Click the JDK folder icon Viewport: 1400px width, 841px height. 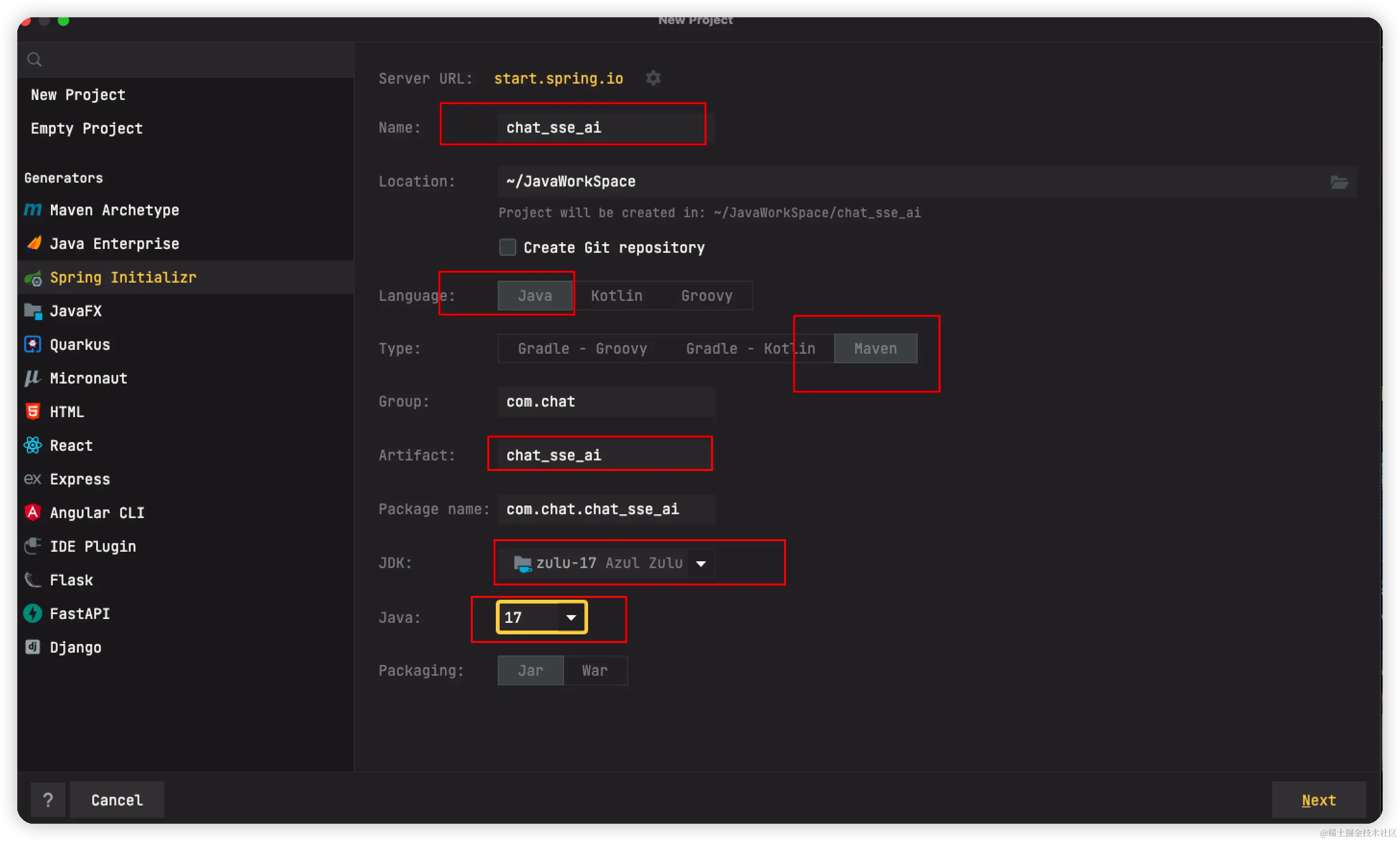(522, 564)
